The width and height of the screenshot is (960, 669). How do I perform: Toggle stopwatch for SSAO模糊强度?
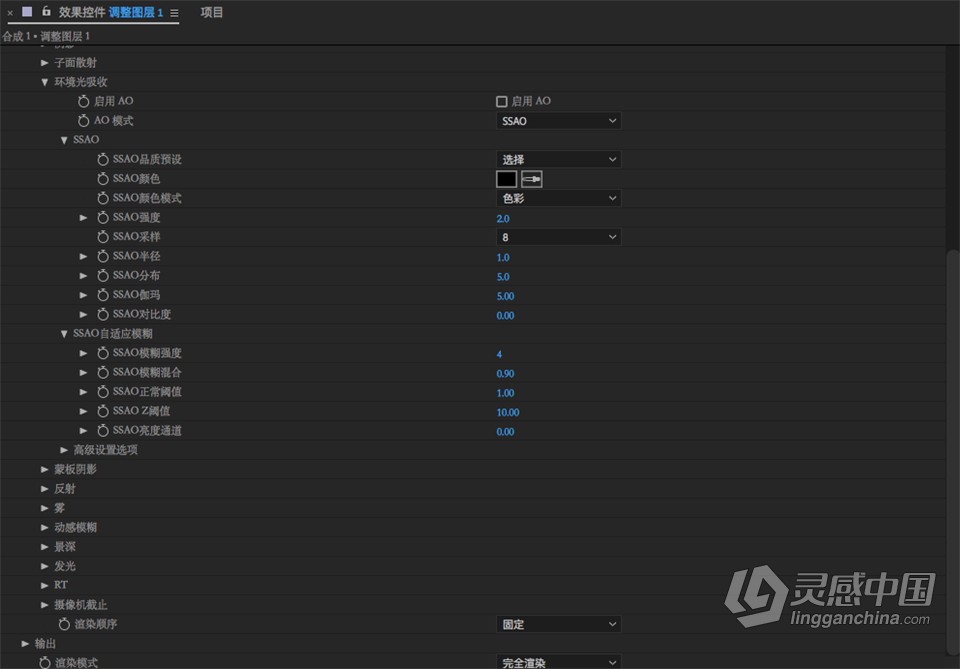coord(103,353)
